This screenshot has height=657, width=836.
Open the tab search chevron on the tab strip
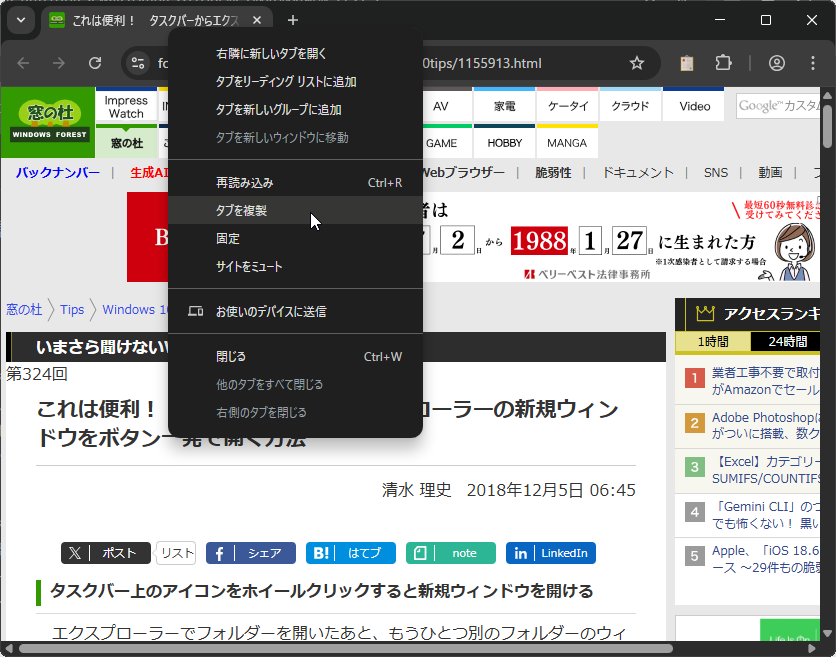20,20
